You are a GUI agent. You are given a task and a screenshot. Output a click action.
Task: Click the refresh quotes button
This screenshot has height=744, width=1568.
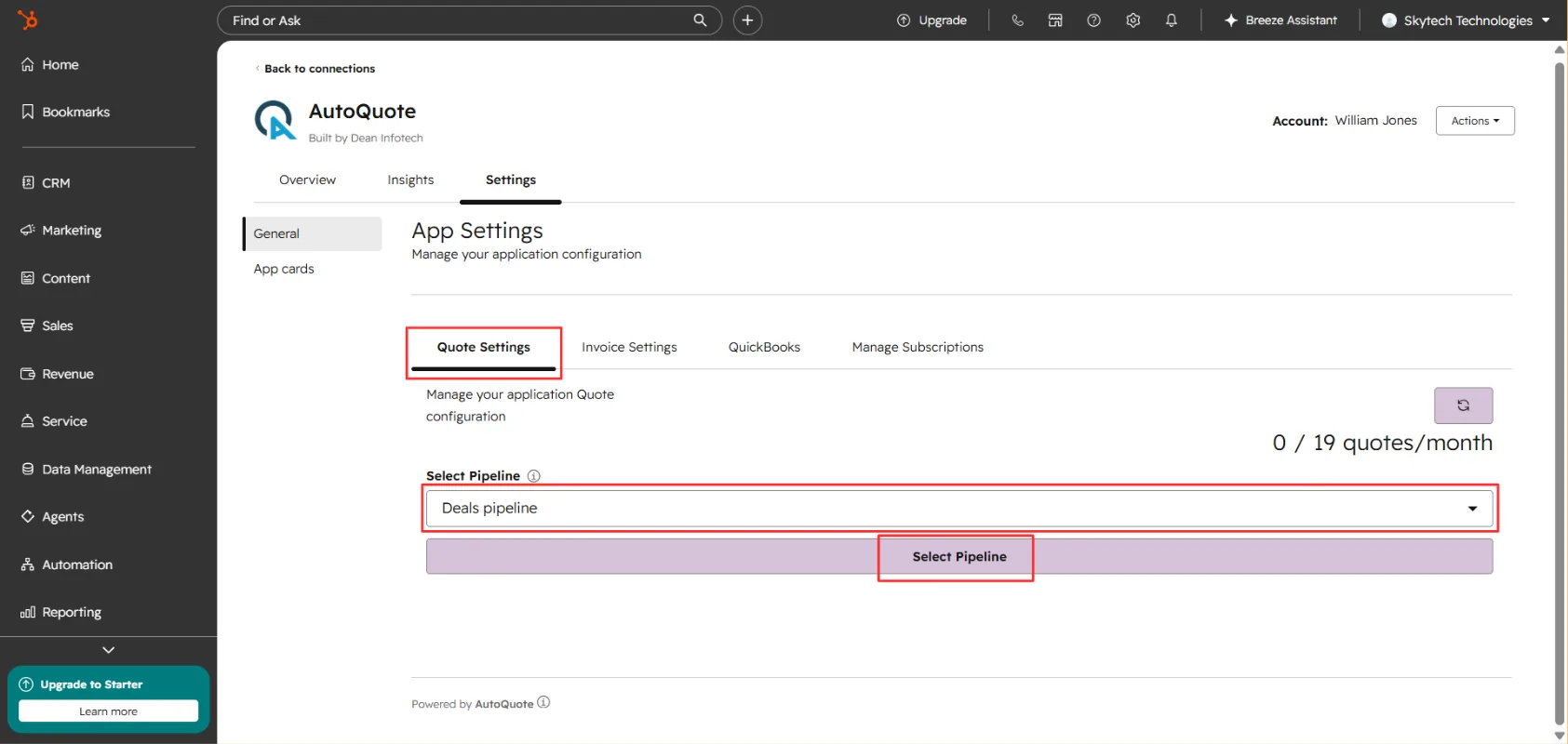(x=1463, y=405)
